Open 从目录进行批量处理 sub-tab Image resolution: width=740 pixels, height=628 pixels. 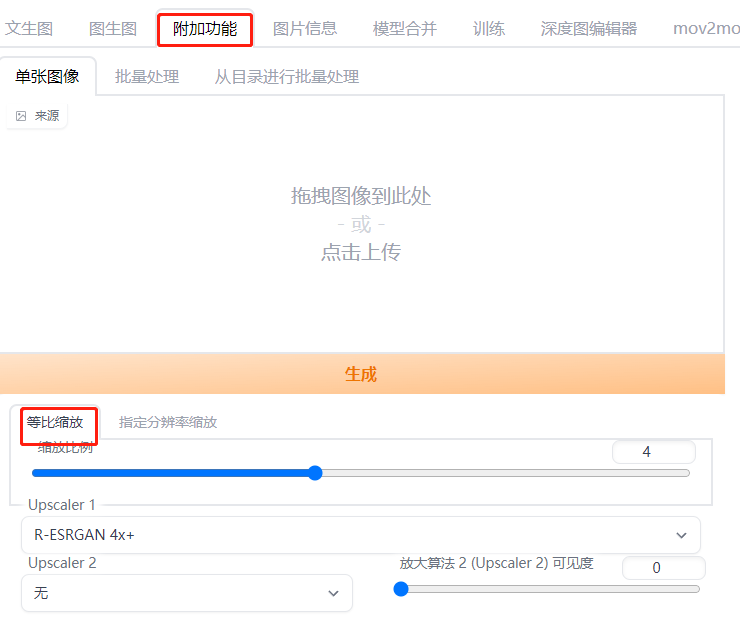pyautogui.click(x=286, y=76)
